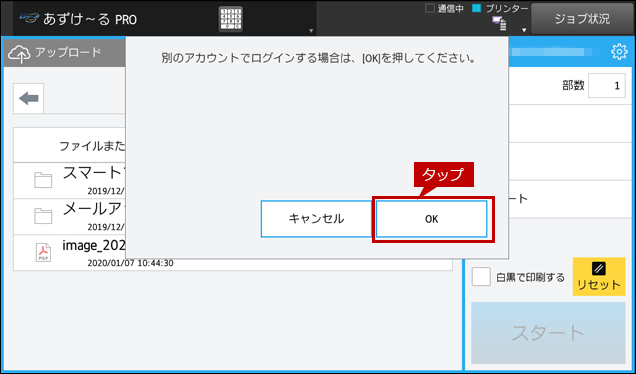Open the numeric keypad icon
636x374 pixels.
230,19
